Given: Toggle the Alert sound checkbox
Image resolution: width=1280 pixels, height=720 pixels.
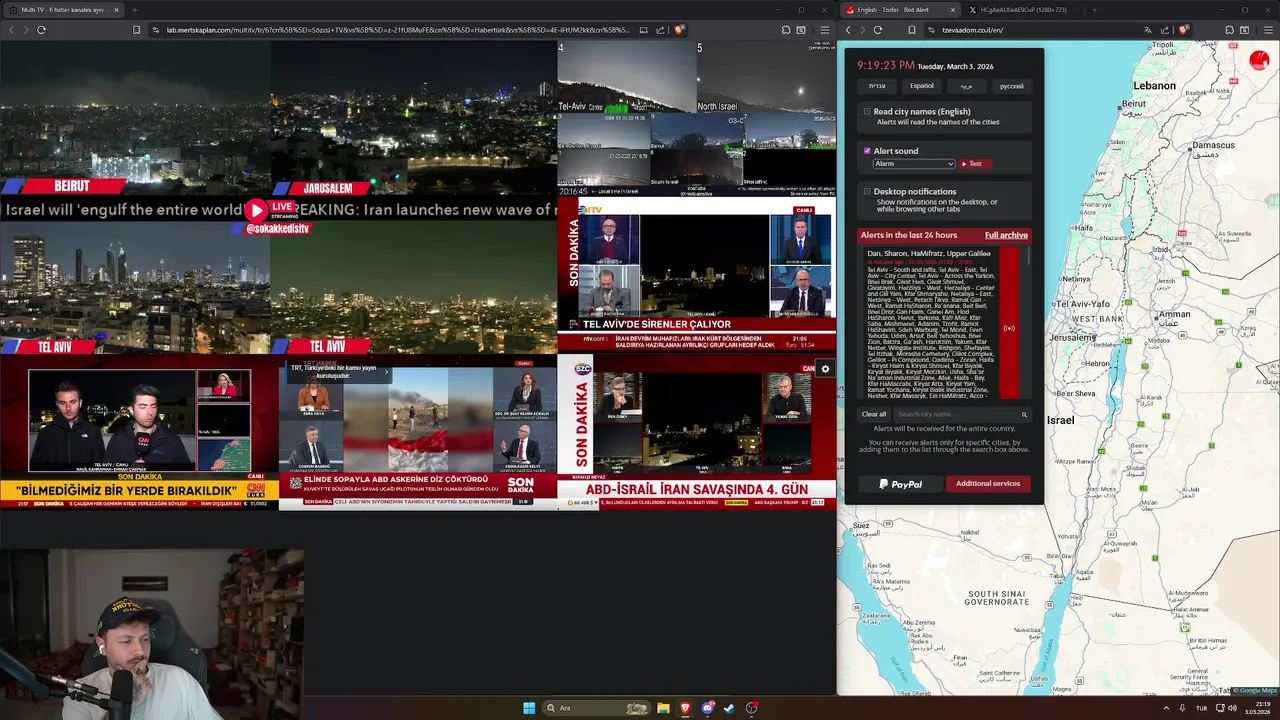Looking at the screenshot, I should pos(867,151).
